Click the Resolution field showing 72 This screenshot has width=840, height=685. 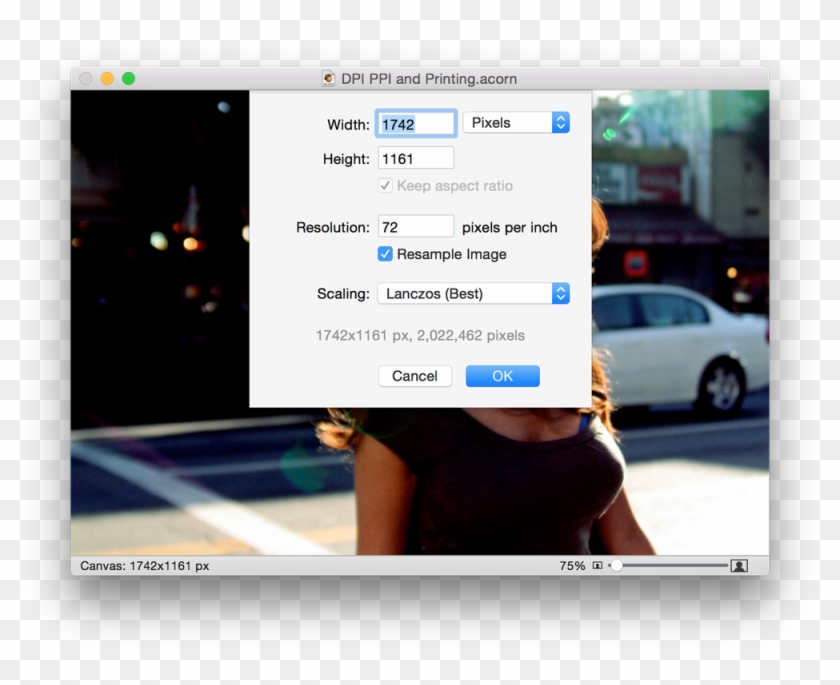pos(415,226)
